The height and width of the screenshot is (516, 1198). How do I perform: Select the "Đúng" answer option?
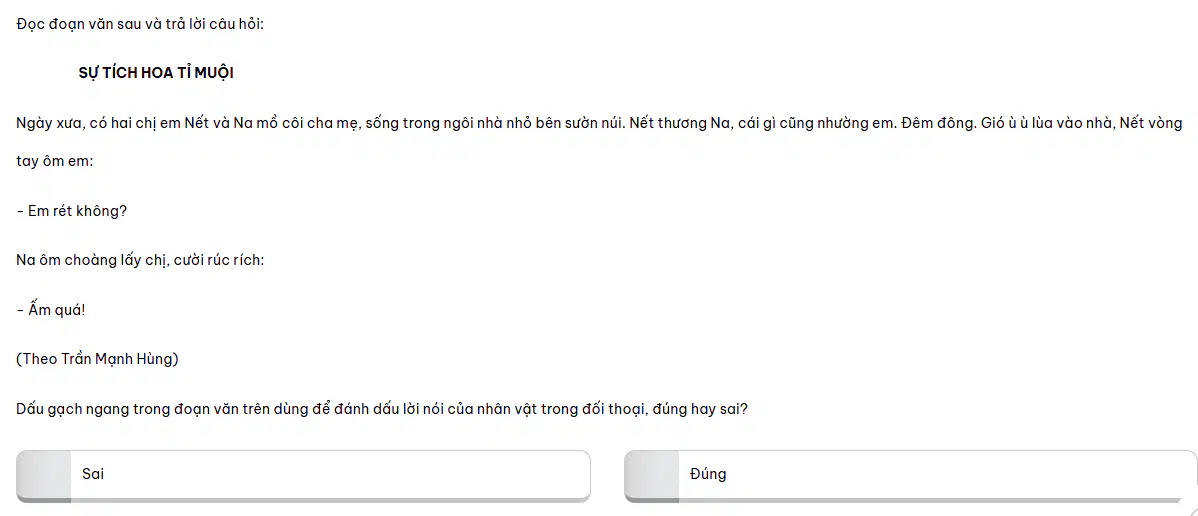point(911,475)
